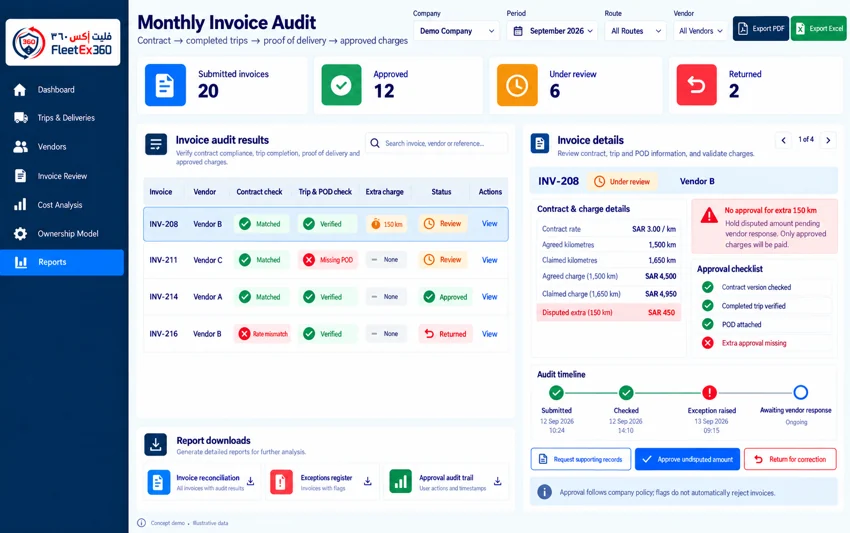Click the Disputed extra (150 km) row

point(608,313)
